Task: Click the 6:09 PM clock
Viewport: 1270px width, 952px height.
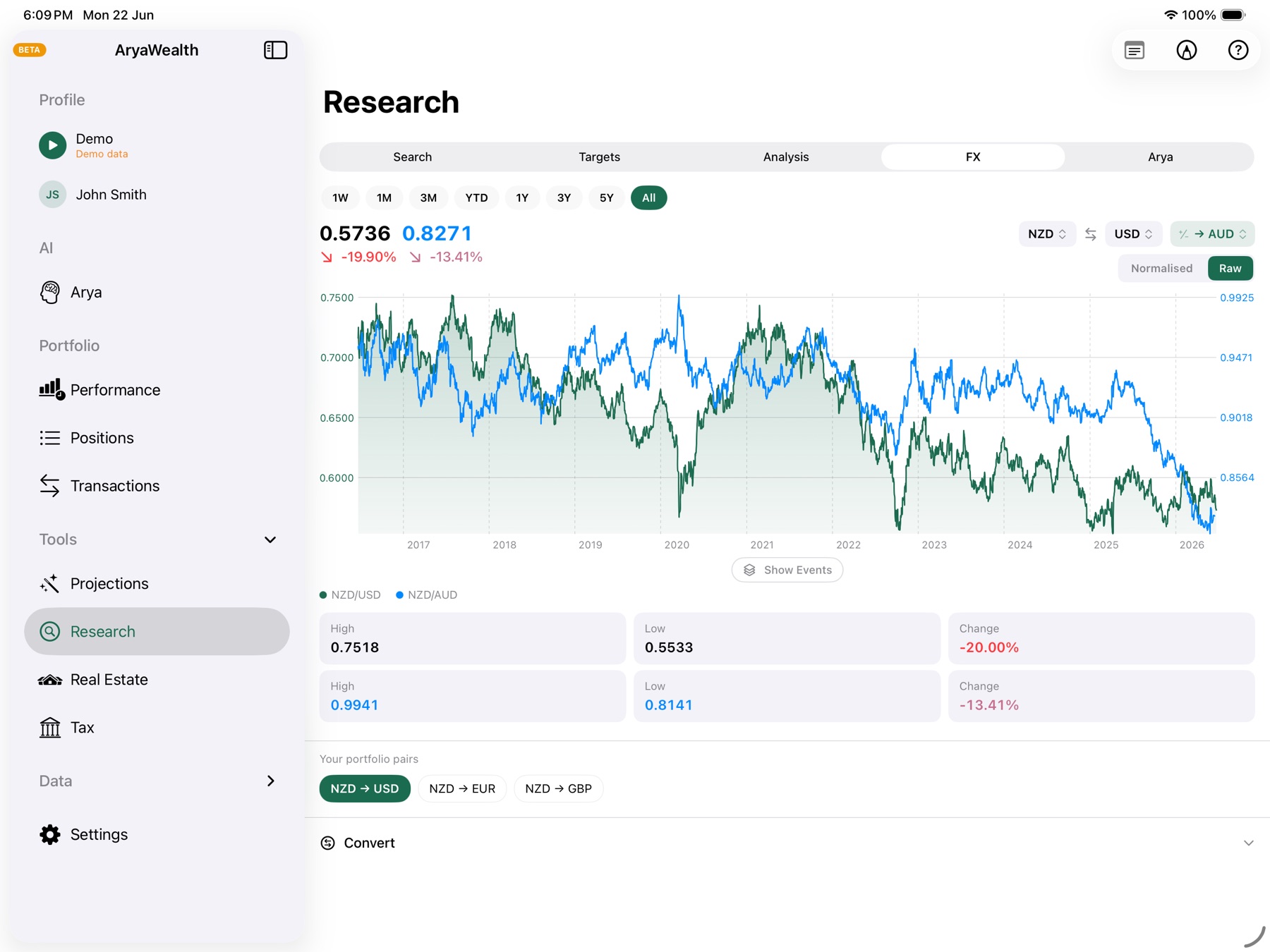Action: 48,15
